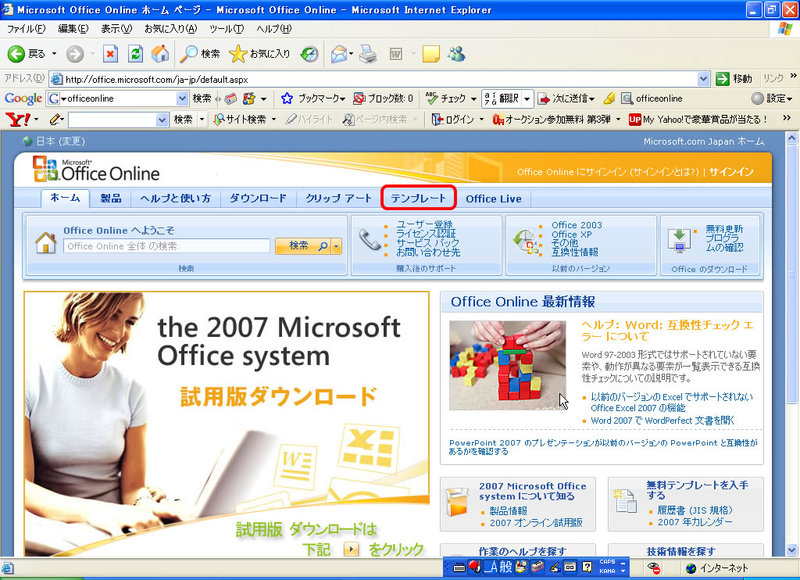Image resolution: width=800 pixels, height=580 pixels.
Task: Expand the Google 翻訳 dropdown arrow
Action: (527, 98)
